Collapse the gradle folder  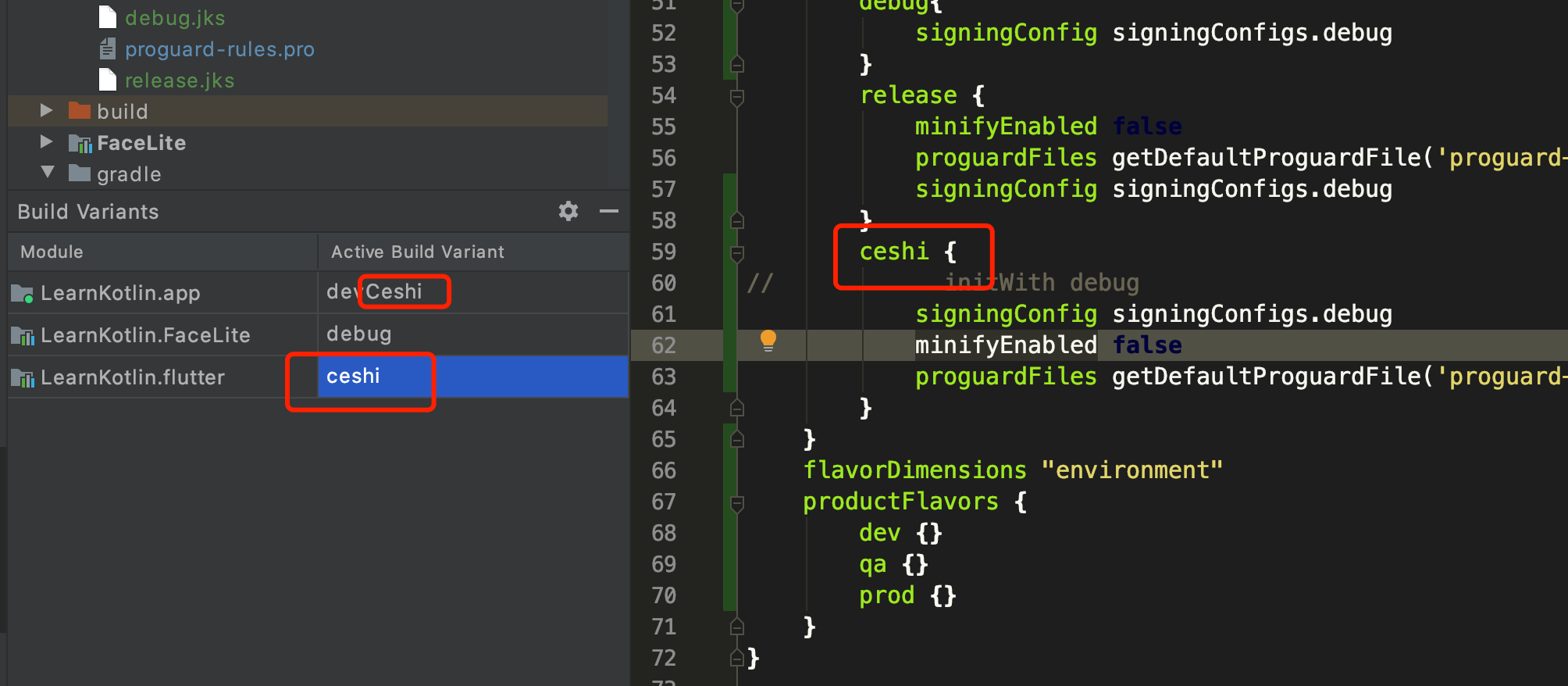pyautogui.click(x=48, y=172)
